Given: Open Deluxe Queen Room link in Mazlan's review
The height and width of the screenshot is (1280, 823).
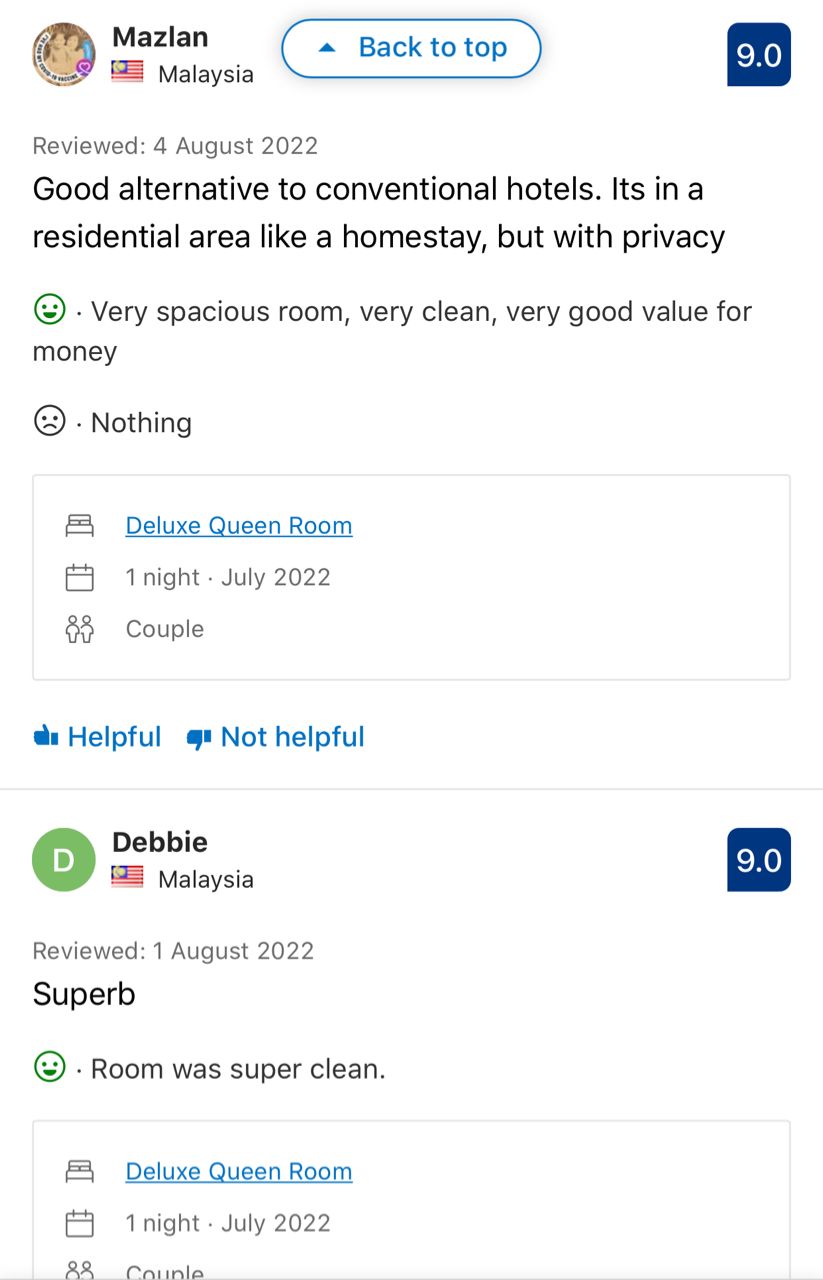Looking at the screenshot, I should pyautogui.click(x=239, y=526).
